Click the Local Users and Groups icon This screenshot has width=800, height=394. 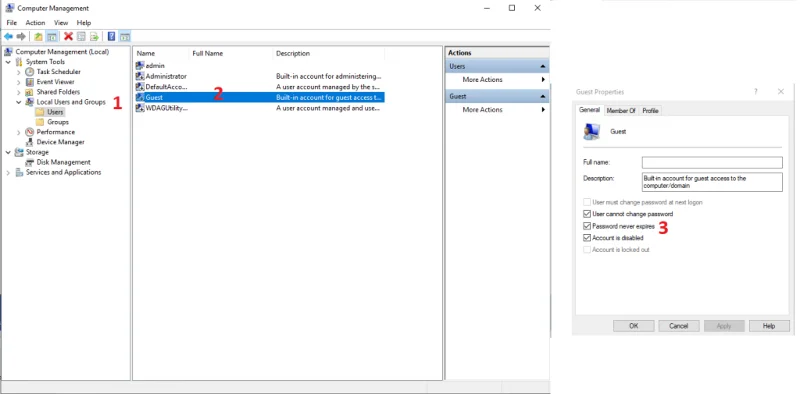click(x=30, y=102)
